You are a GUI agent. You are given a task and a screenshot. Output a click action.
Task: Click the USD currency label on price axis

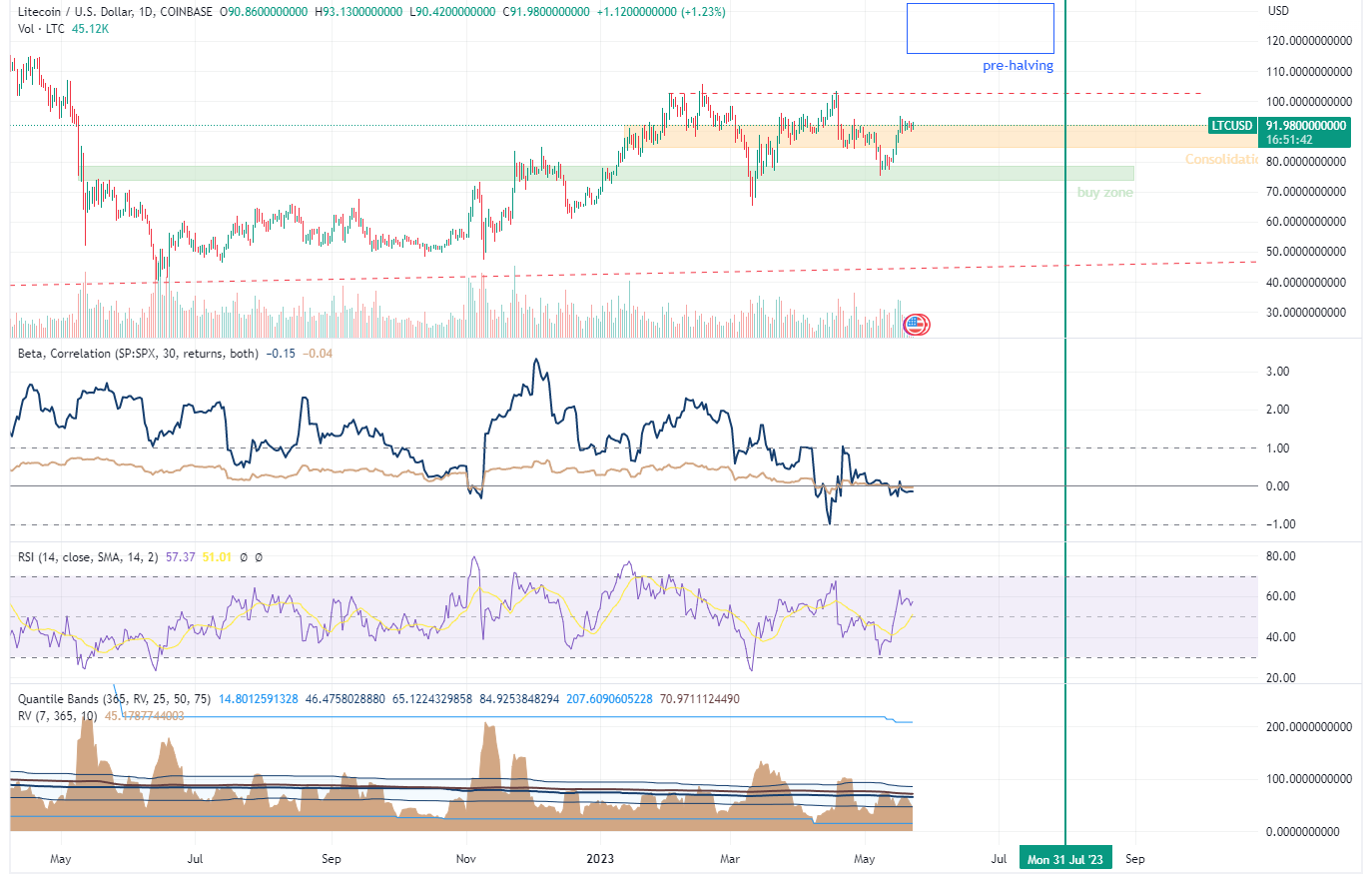pyautogui.click(x=1278, y=11)
